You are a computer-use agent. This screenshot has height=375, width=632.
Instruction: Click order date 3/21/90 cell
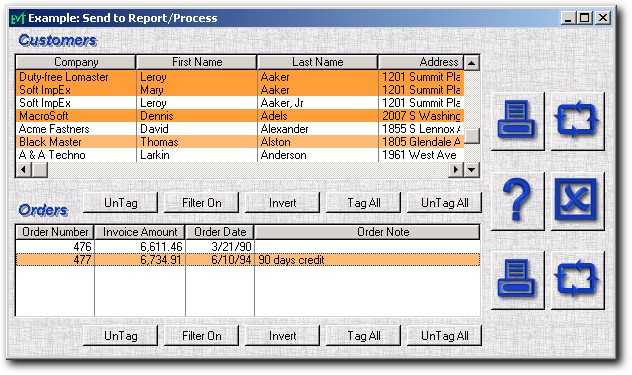220,246
